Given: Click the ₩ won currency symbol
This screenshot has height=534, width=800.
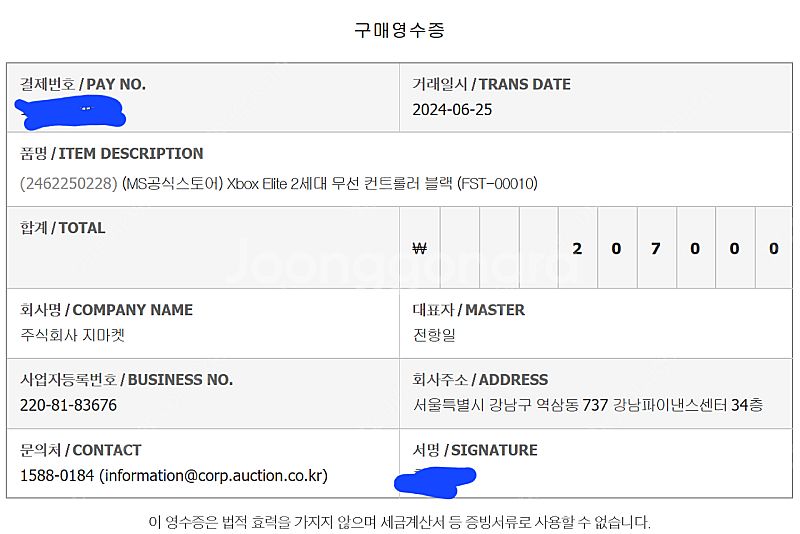Looking at the screenshot, I should (x=419, y=248).
